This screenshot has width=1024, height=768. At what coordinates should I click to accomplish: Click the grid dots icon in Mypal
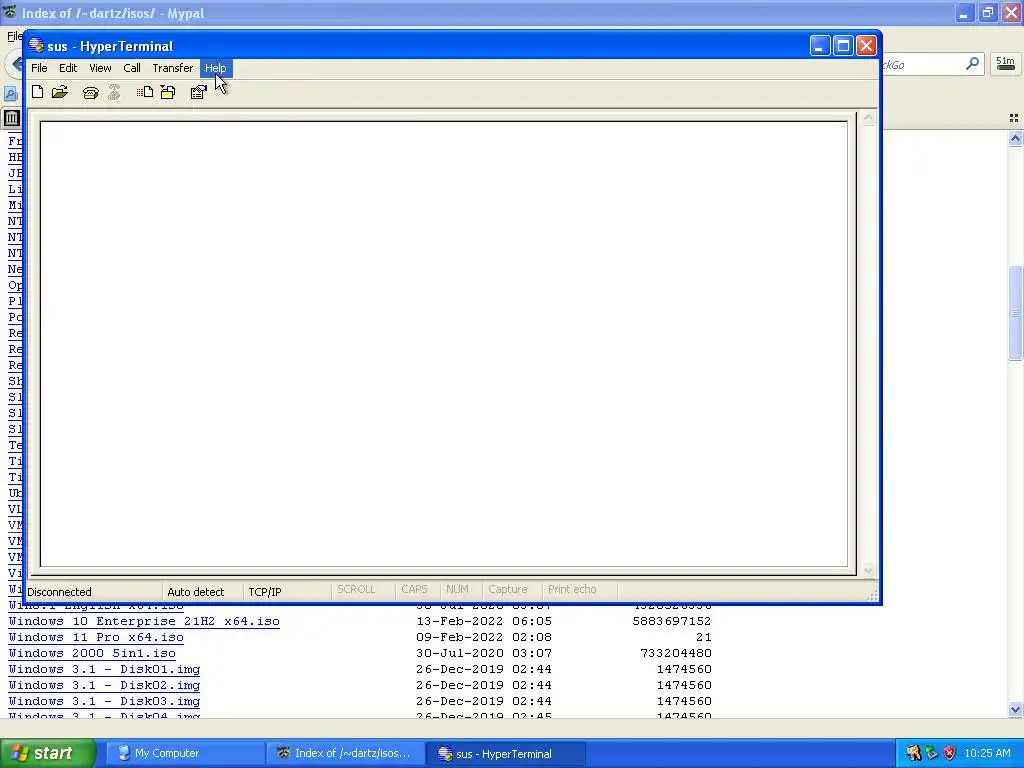[1014, 118]
